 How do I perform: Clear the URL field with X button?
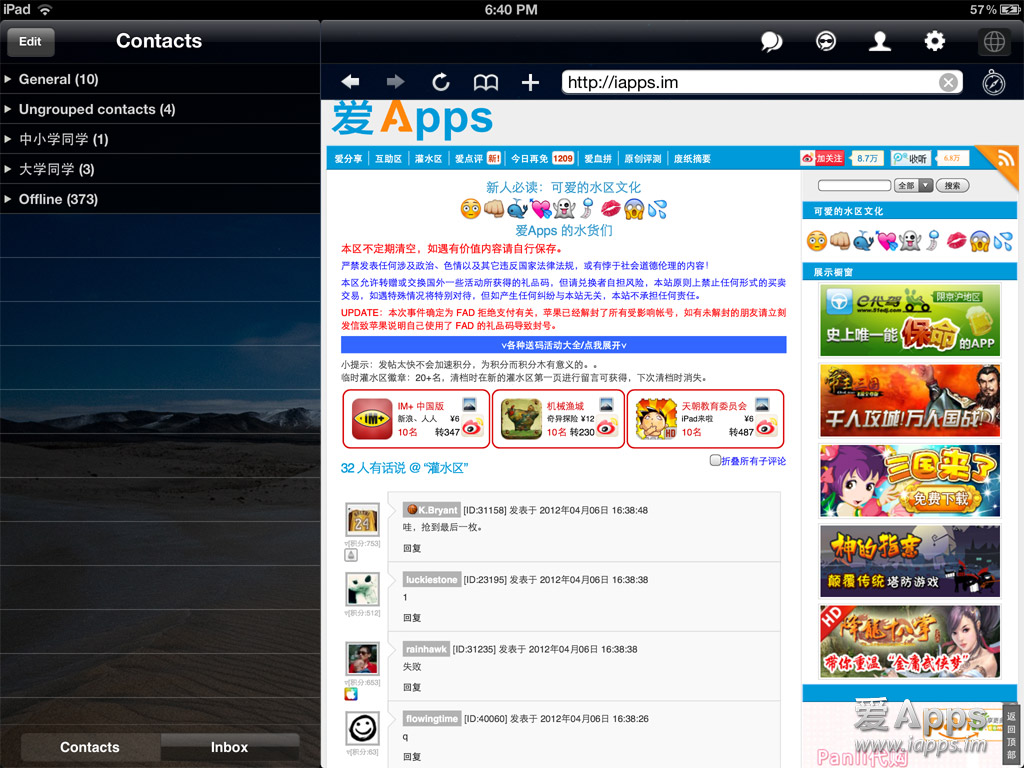pos(948,82)
